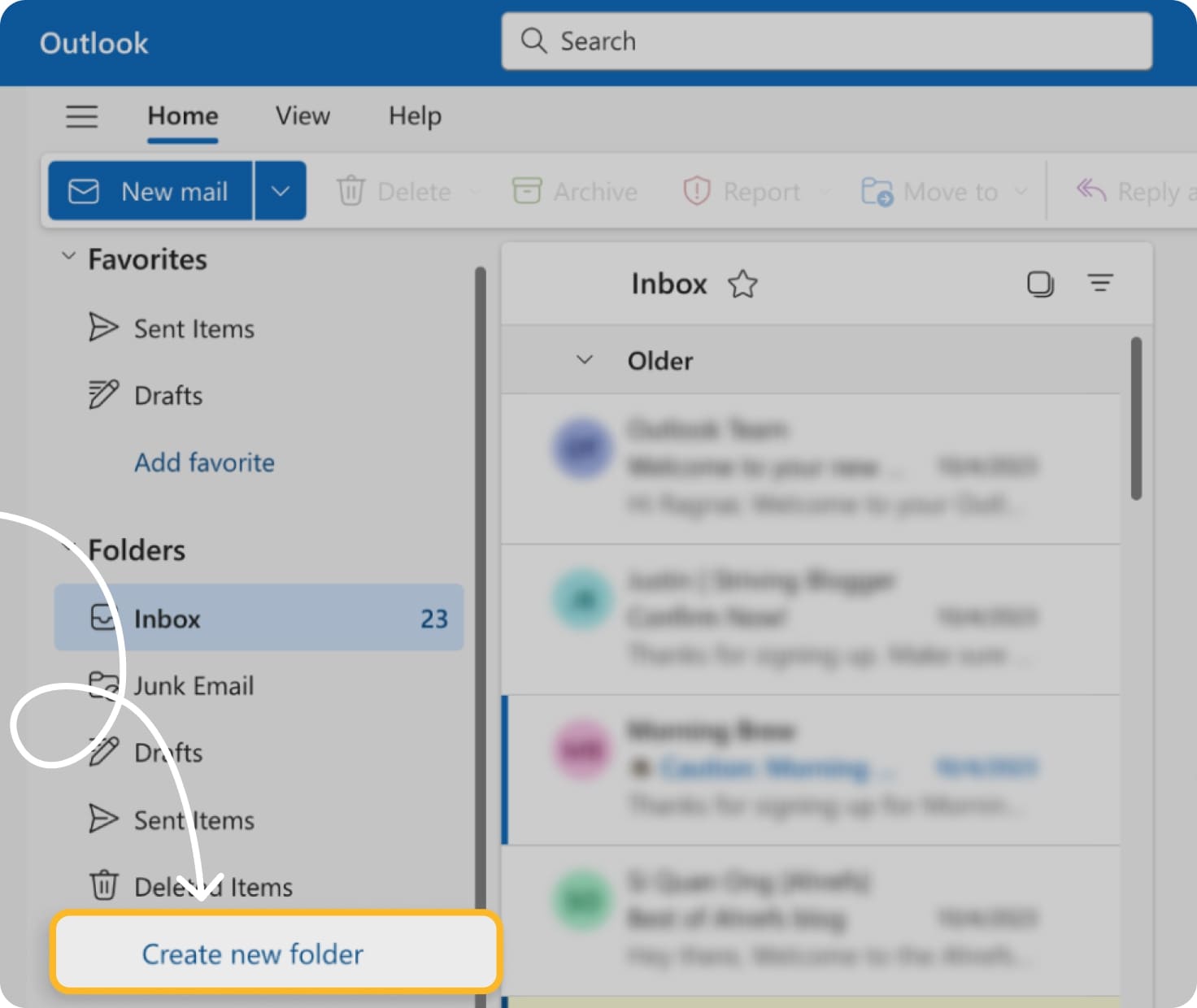Click the search magnifier icon
The image size is (1197, 1008).
pyautogui.click(x=534, y=41)
